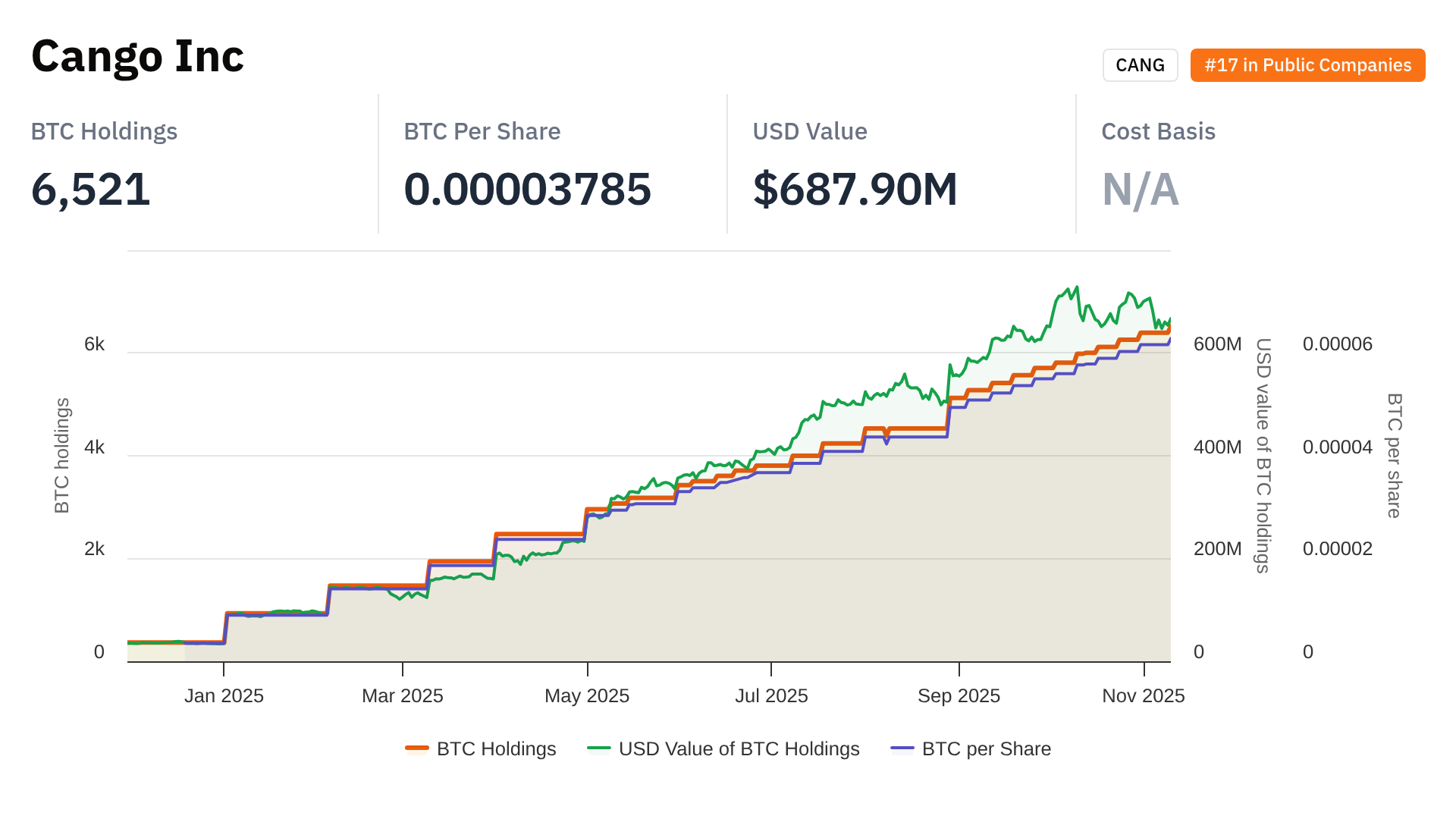Screen dimensions: 1456x819
Task: Click the Nov 2025 axis tick label
Action: coord(1143,695)
